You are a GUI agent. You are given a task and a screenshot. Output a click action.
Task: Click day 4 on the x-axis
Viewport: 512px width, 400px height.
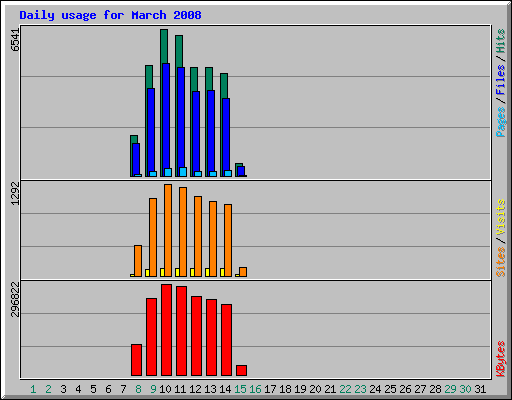(78, 389)
